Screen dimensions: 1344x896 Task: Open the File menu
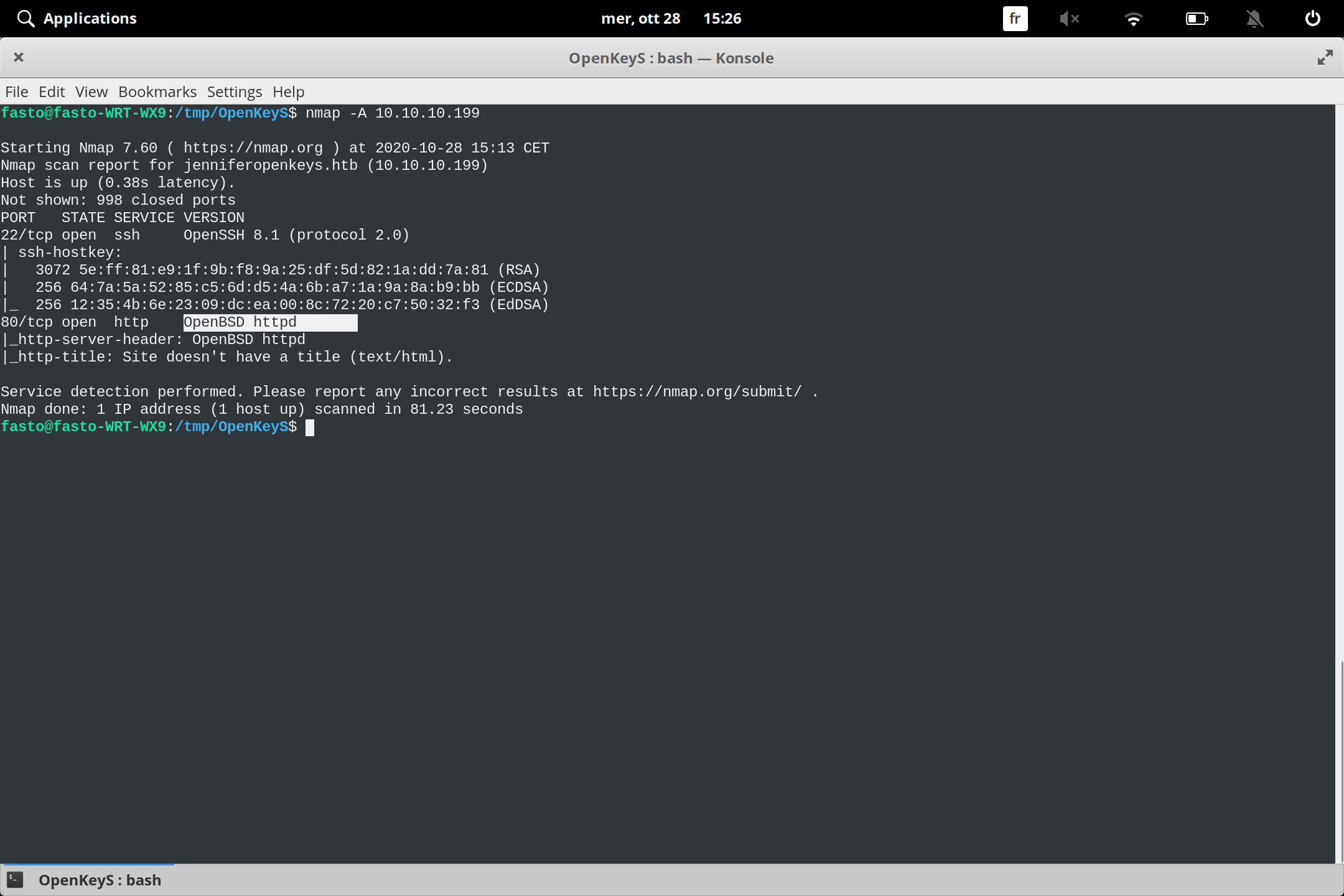(x=16, y=91)
